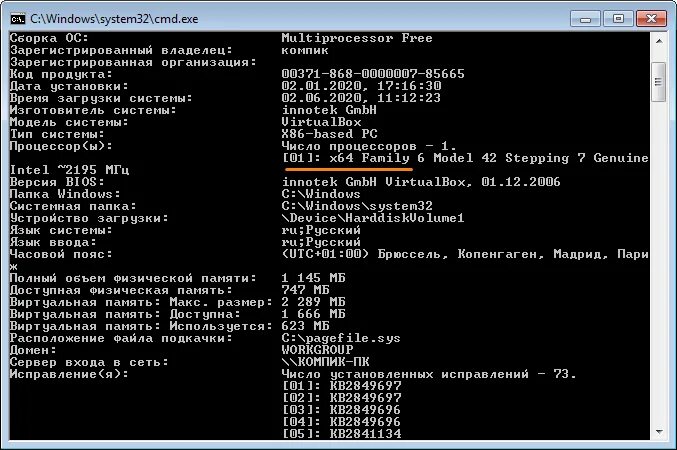Click logon server \\КОМПИК-ПК
Image resolution: width=677 pixels, height=450 pixels.
click(x=326, y=362)
